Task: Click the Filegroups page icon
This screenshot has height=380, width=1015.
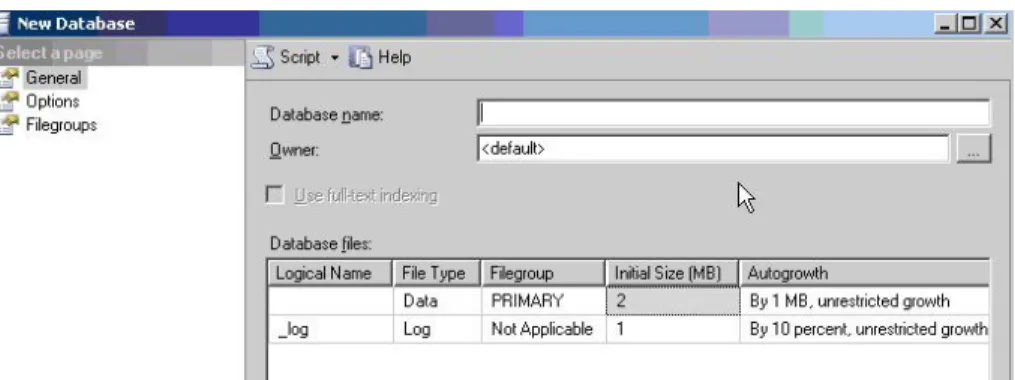Action: click(x=9, y=124)
